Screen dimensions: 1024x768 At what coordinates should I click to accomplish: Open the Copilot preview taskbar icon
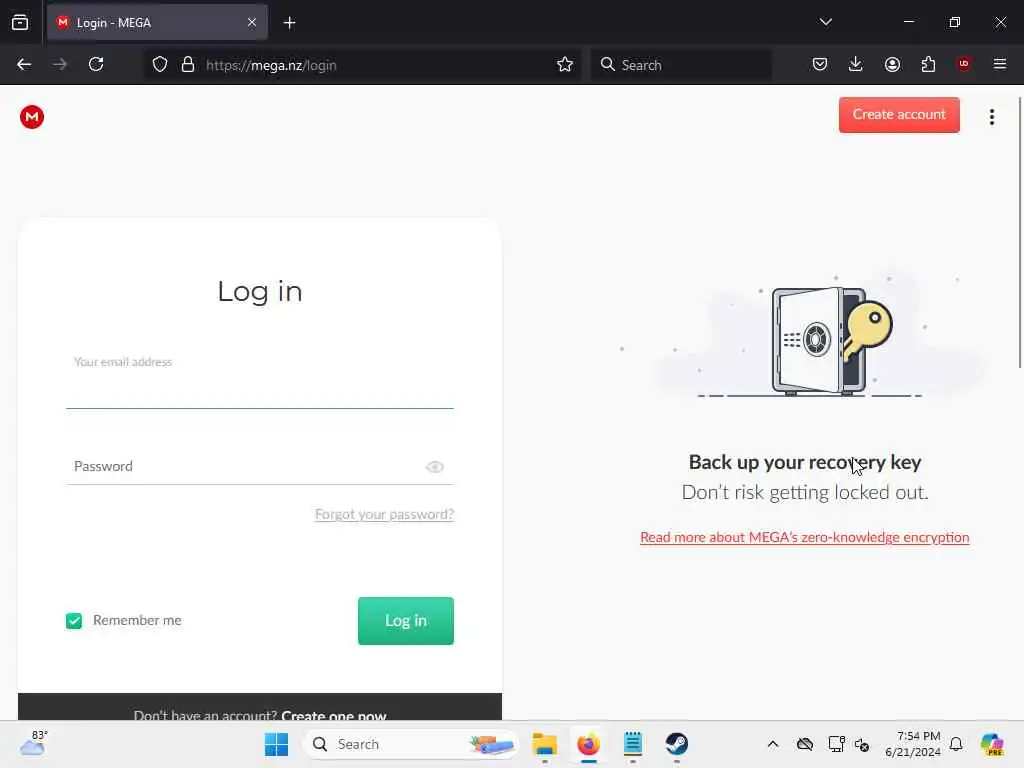coord(992,744)
